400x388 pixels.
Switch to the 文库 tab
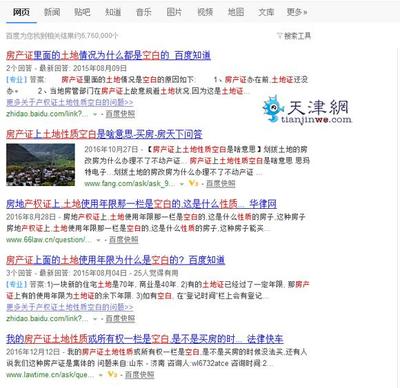coord(266,12)
